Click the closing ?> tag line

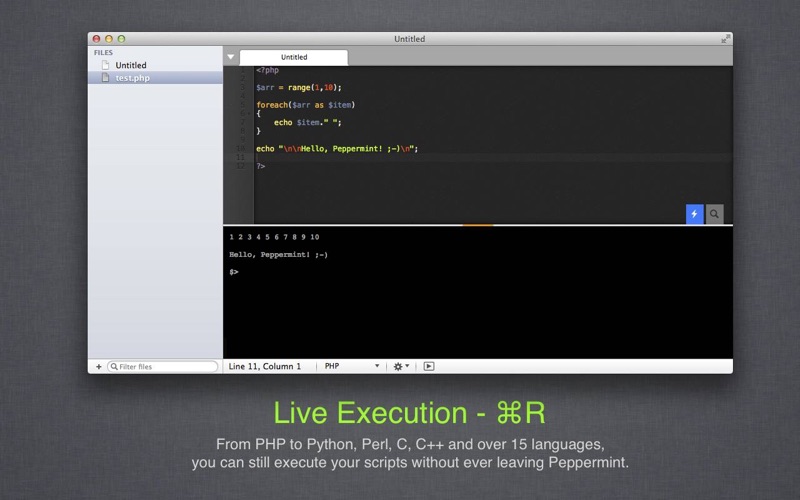[x=261, y=166]
